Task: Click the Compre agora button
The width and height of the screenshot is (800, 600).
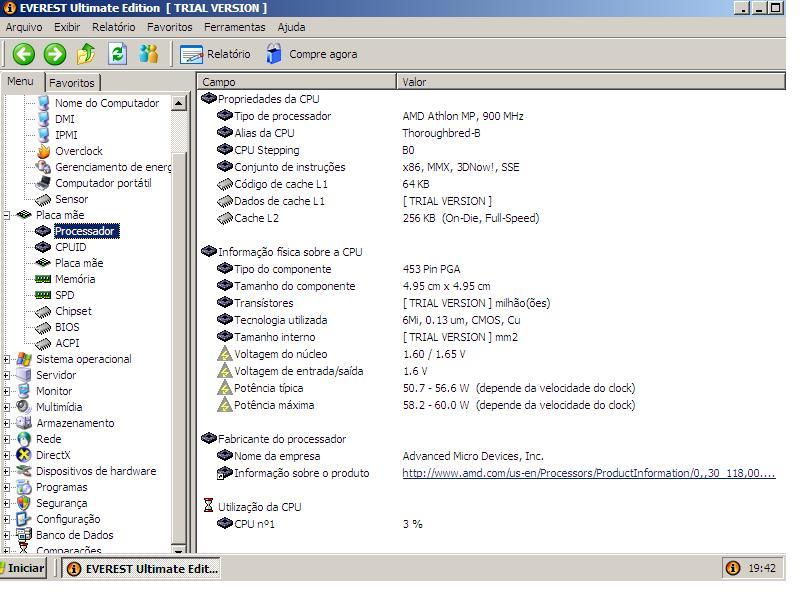Action: coord(312,54)
